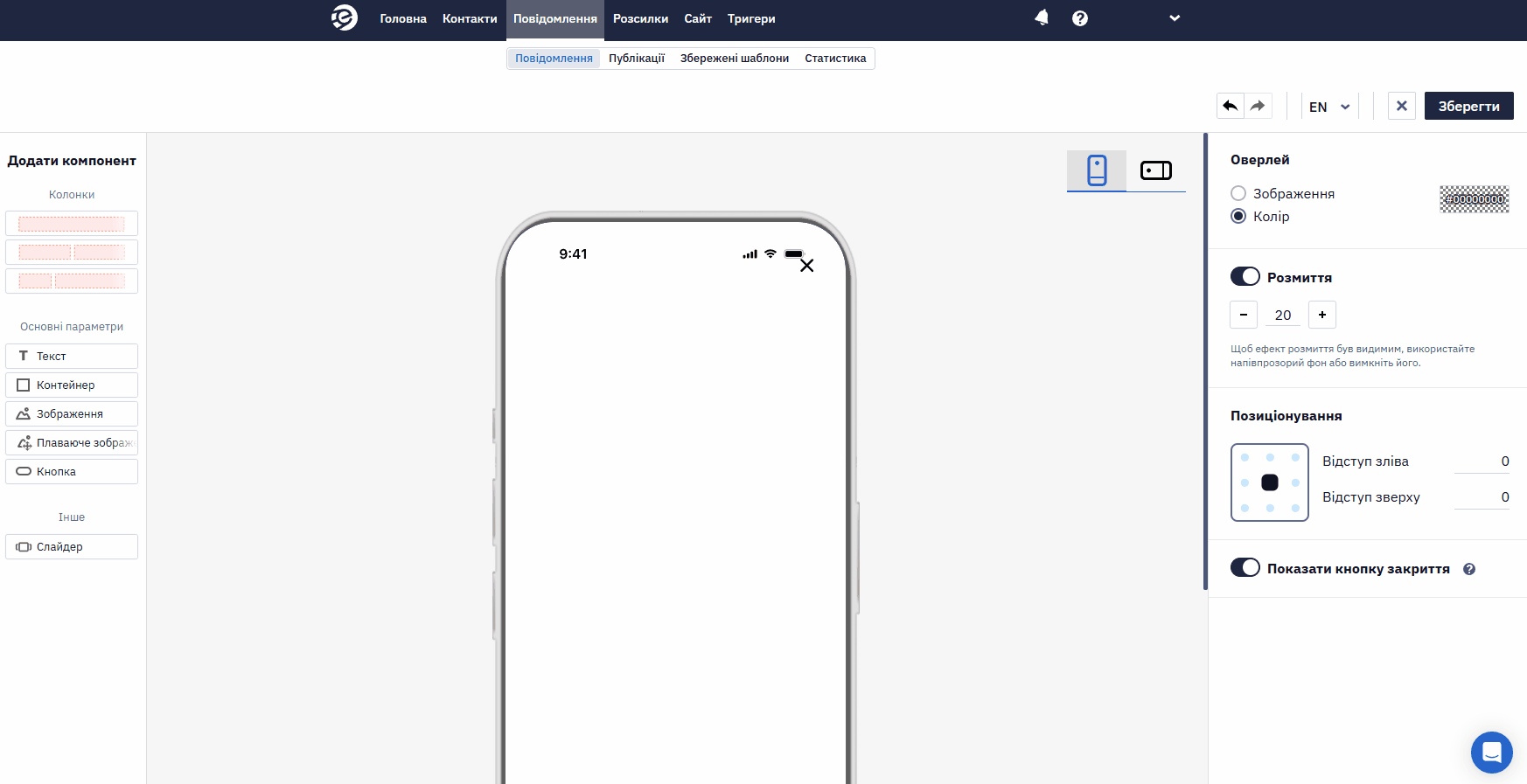
Task: Select the Зображення overlay radio button
Action: click(1238, 193)
